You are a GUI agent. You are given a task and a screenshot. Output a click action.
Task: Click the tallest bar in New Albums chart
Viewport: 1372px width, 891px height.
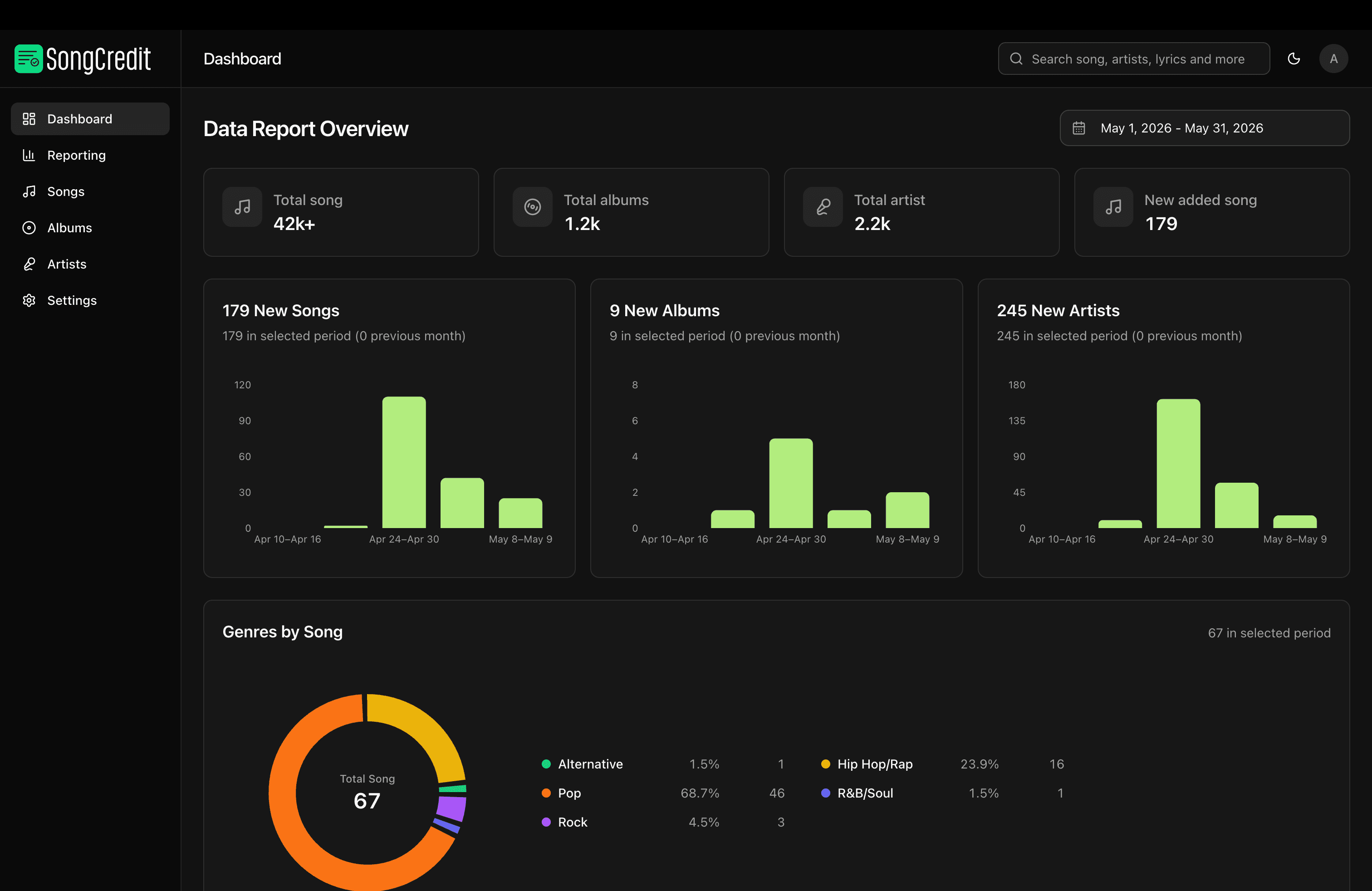pyautogui.click(x=791, y=483)
